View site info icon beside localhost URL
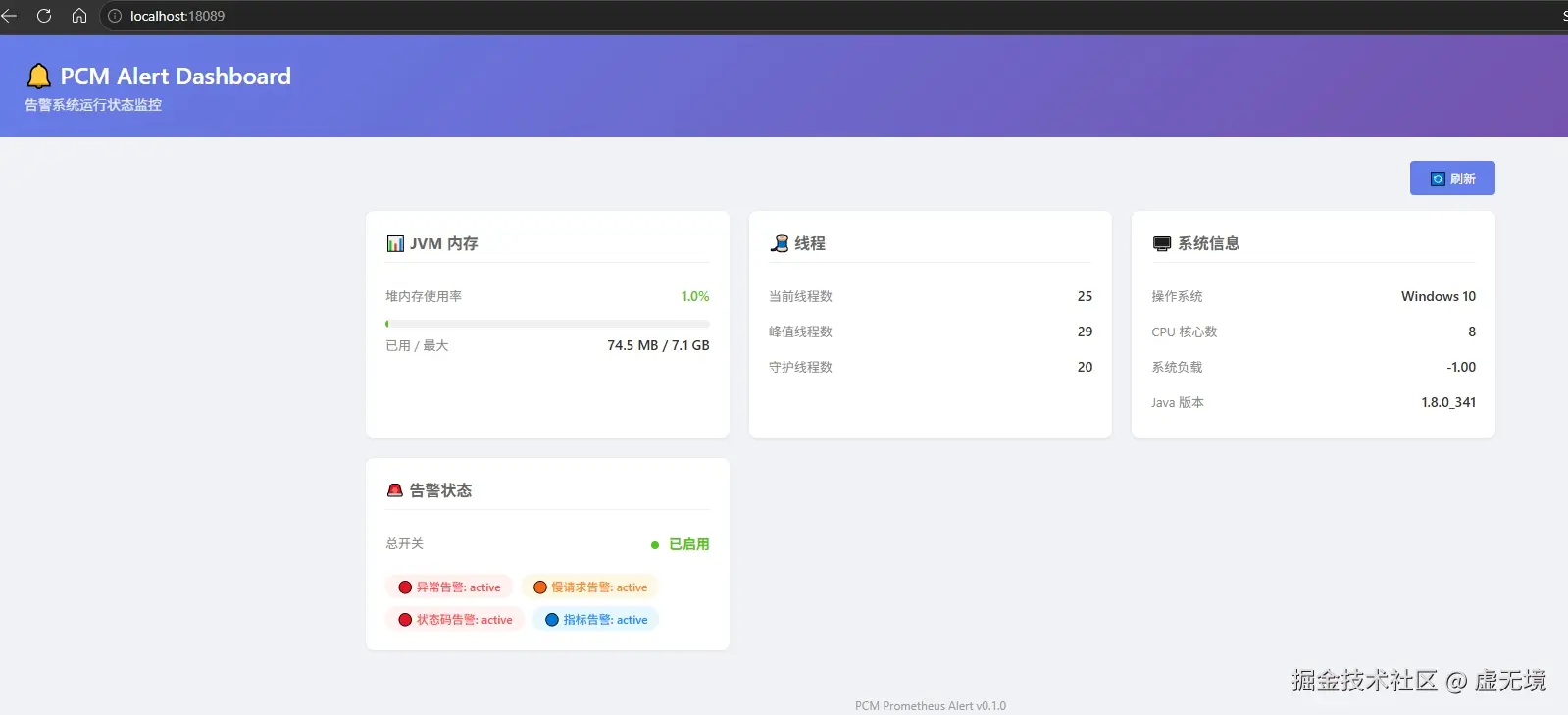The image size is (1568, 715). point(114,16)
